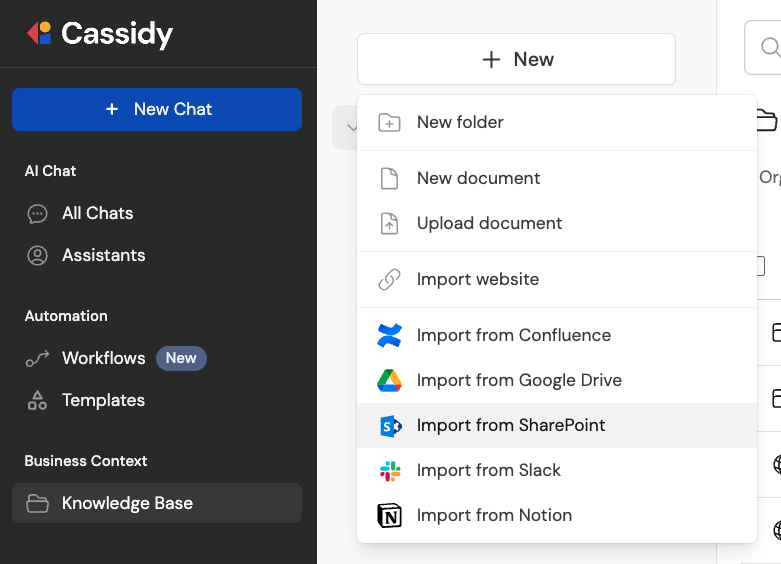The image size is (781, 564).
Task: Start a New Chat
Action: coord(157,110)
